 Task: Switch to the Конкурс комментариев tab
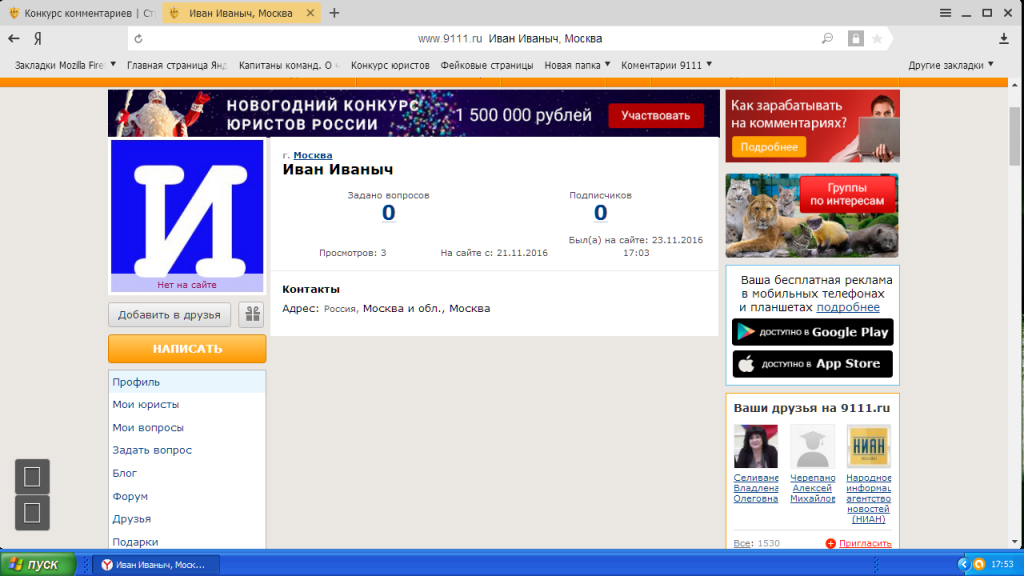(x=80, y=13)
